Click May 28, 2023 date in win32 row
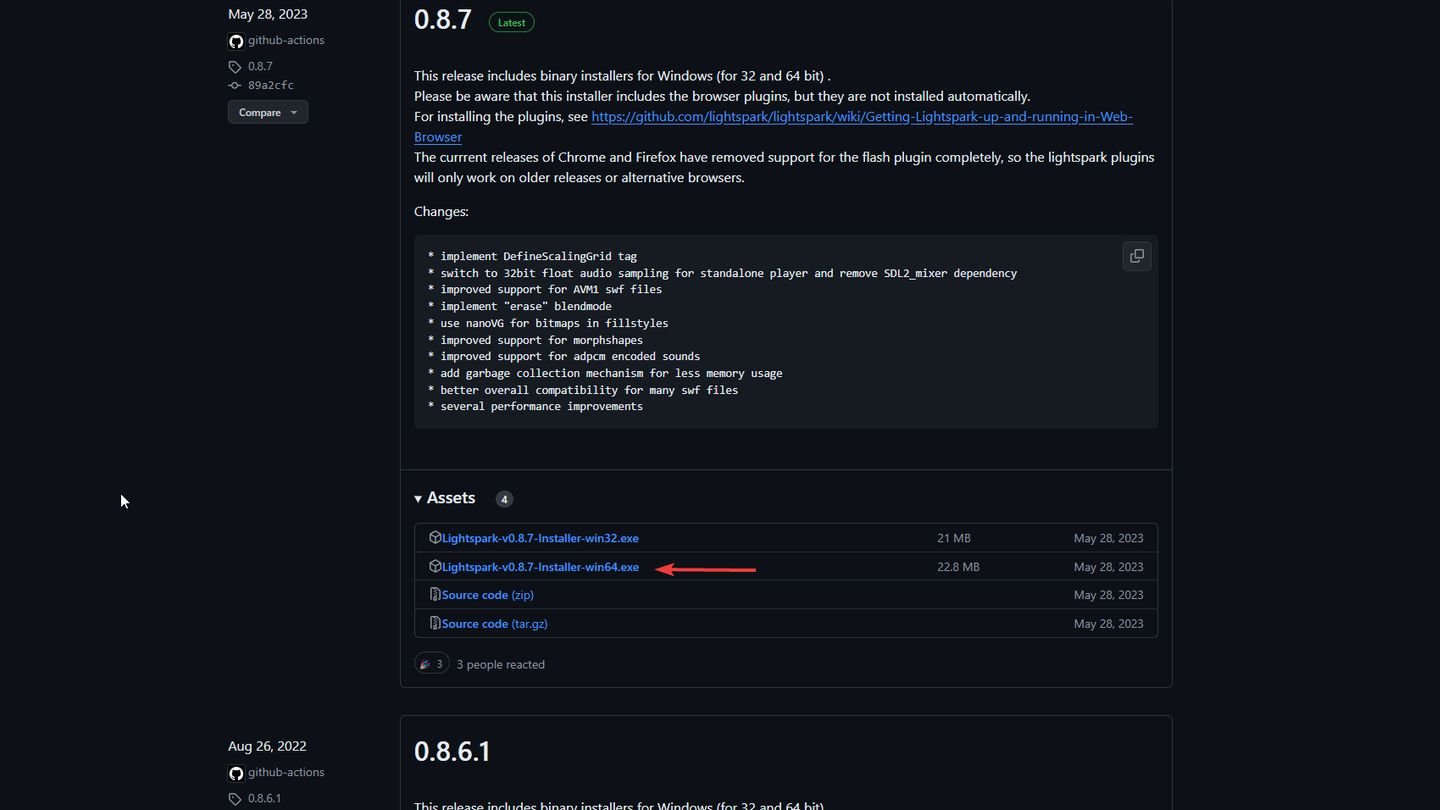The width and height of the screenshot is (1440, 810). coord(1109,538)
